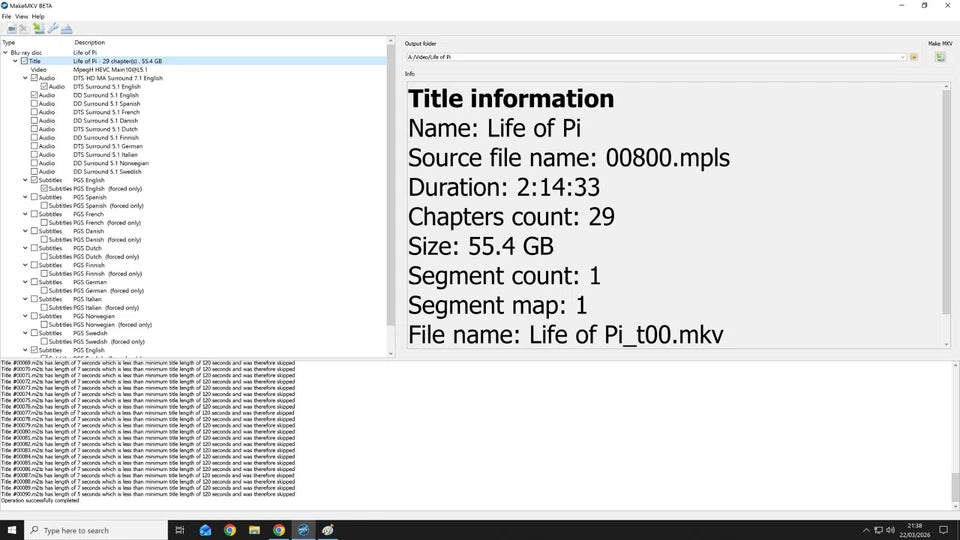Viewport: 960px width, 540px height.
Task: Click the Make MKV button icon
Action: (940, 57)
